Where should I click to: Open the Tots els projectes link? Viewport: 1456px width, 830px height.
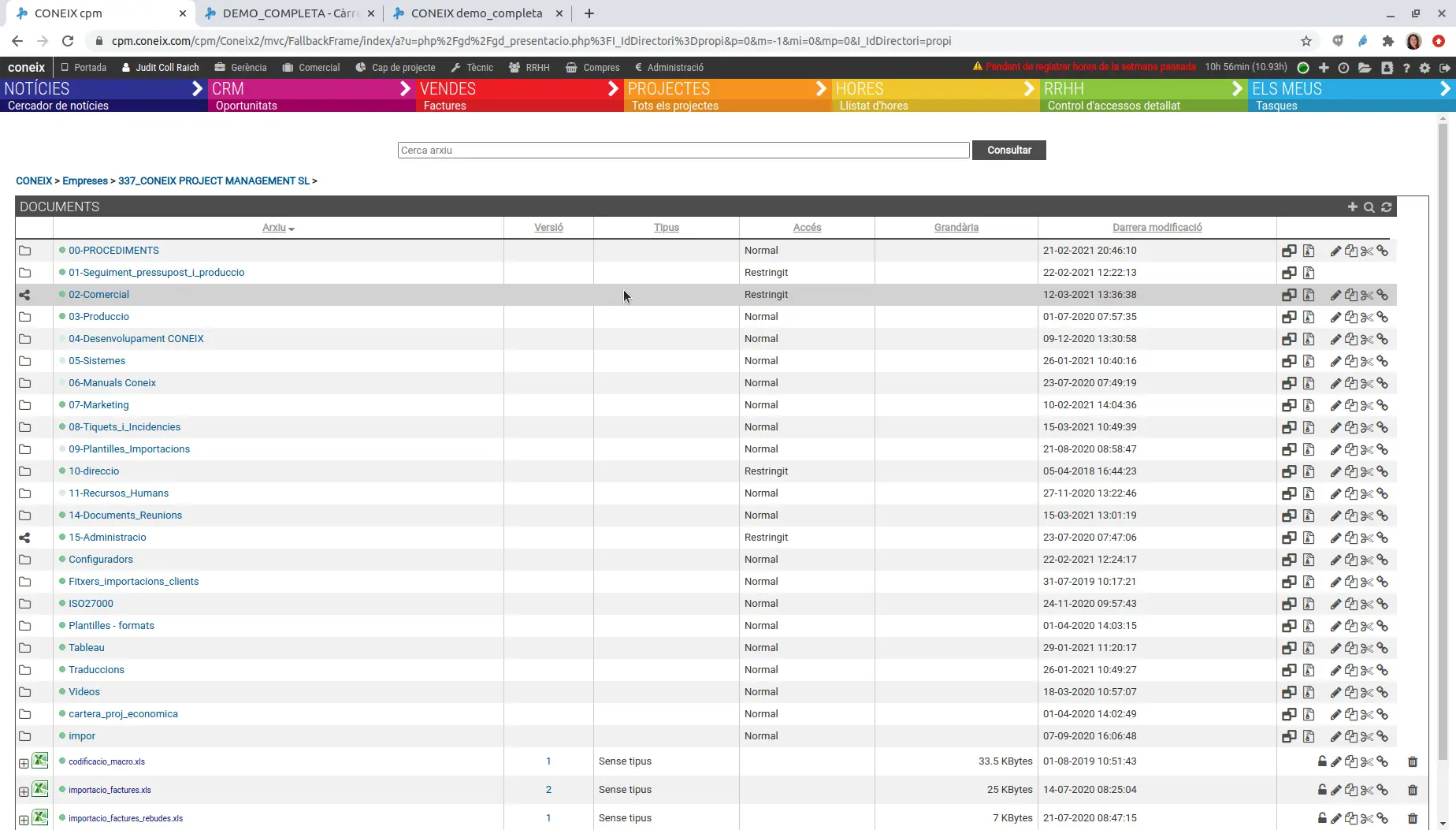675,106
